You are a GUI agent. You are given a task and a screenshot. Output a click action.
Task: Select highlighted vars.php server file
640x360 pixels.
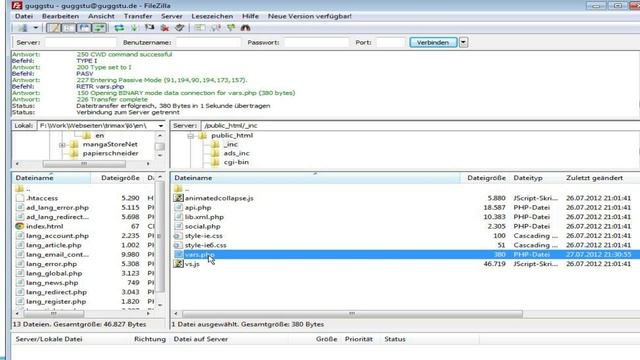pyautogui.click(x=405, y=255)
